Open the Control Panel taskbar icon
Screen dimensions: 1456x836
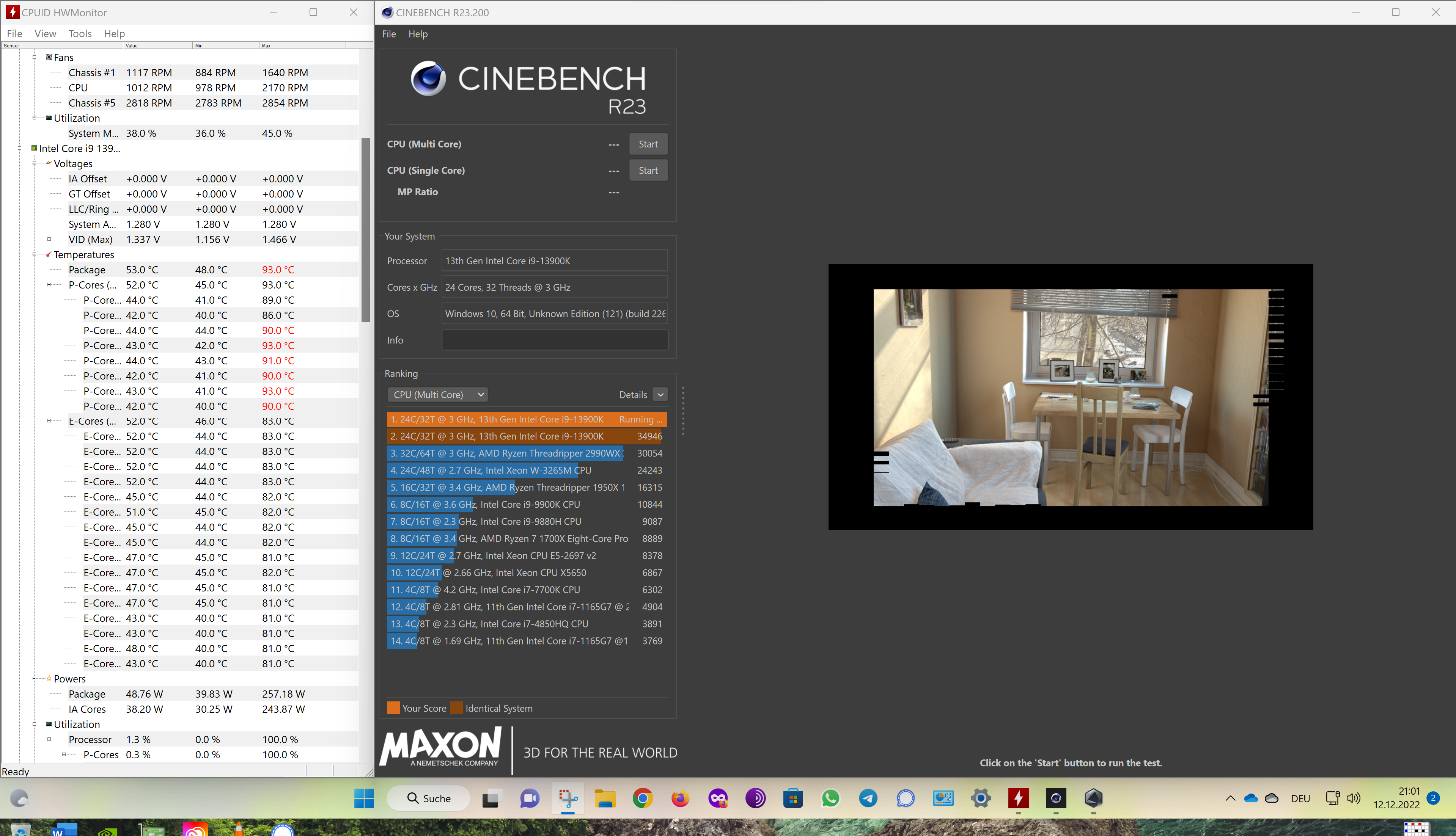coord(943,798)
